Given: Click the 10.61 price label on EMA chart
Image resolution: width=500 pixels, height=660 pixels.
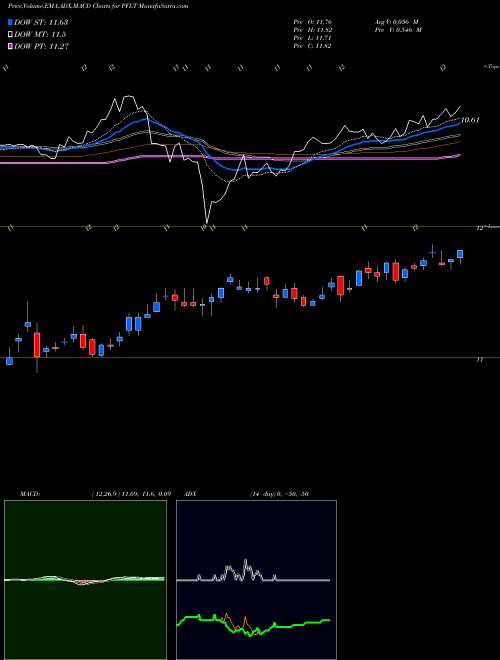Looking at the screenshot, I should click(x=470, y=120).
